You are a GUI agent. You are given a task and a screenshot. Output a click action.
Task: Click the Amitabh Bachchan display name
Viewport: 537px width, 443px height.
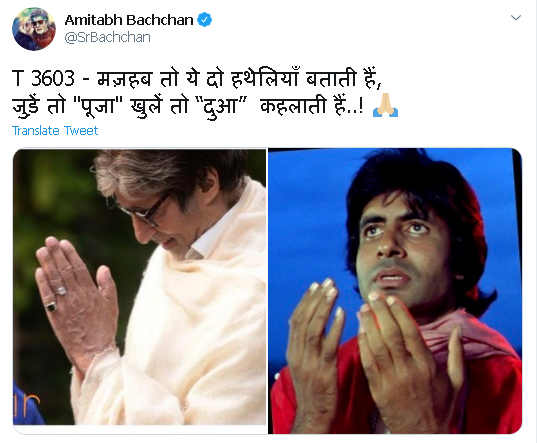tap(129, 20)
